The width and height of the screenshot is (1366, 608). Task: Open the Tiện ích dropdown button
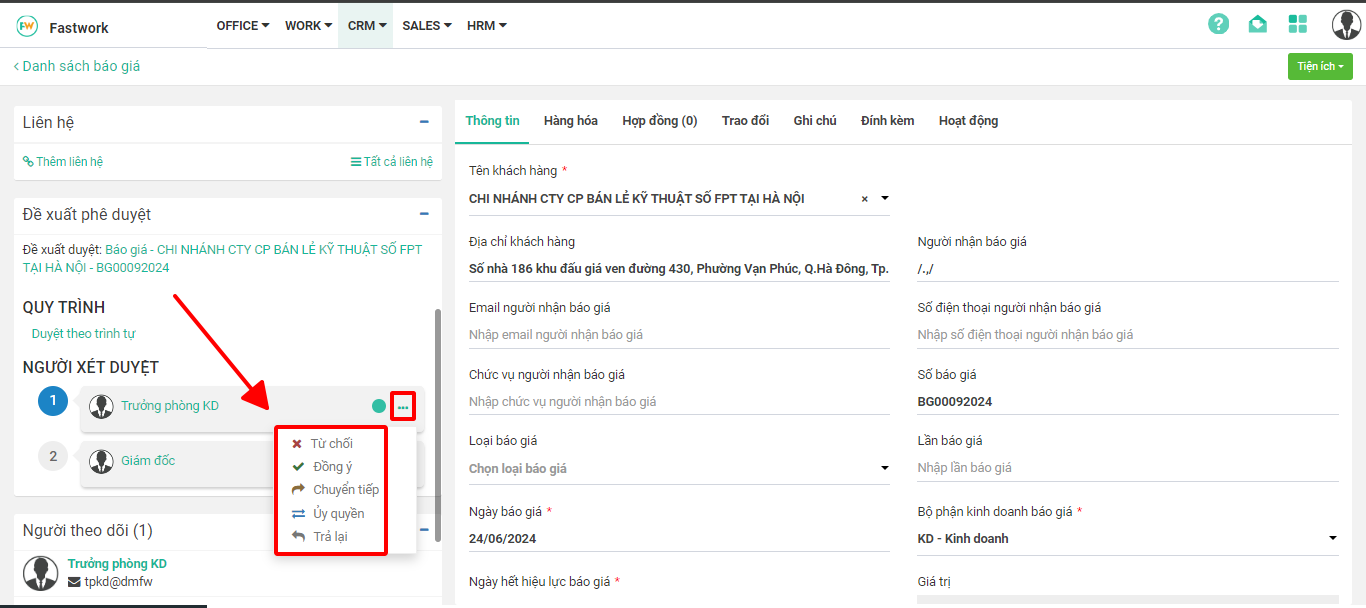[x=1320, y=66]
